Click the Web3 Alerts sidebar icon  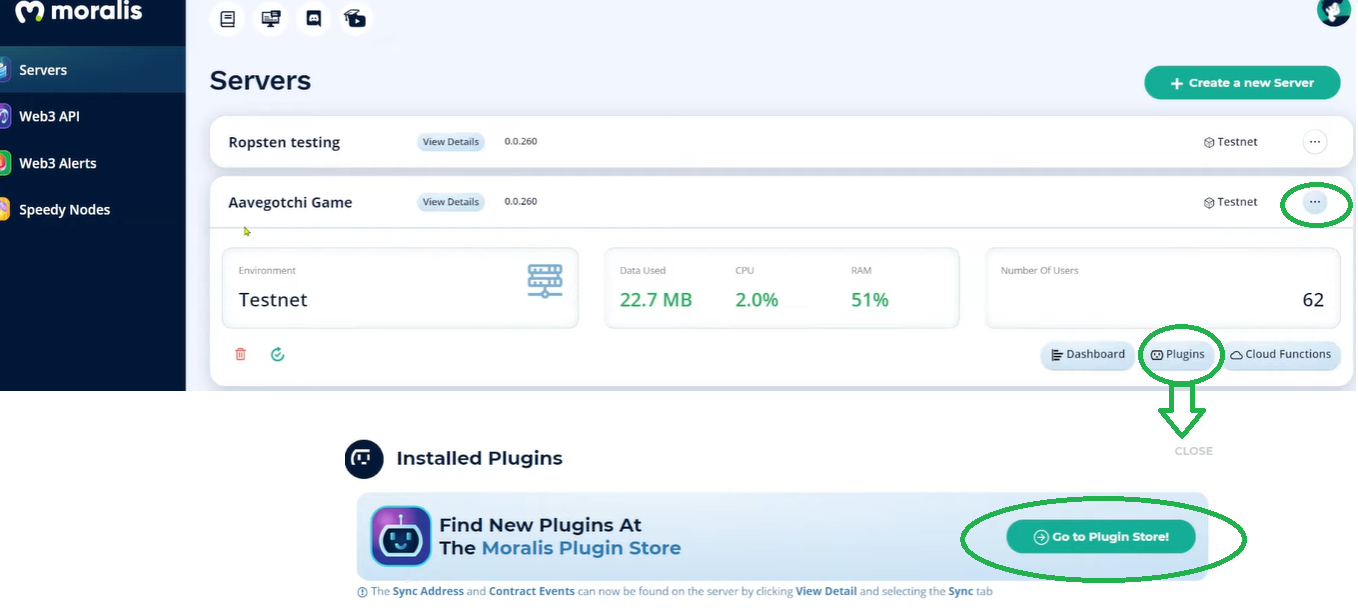pyautogui.click(x=4, y=163)
